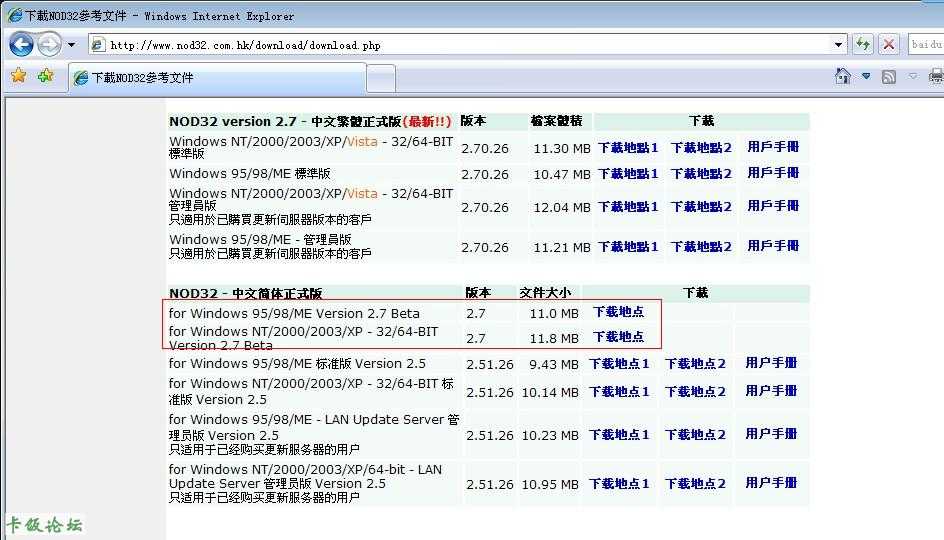Click 下載地點2 for the 10.47 MB version
The height and width of the screenshot is (540, 944).
click(701, 173)
